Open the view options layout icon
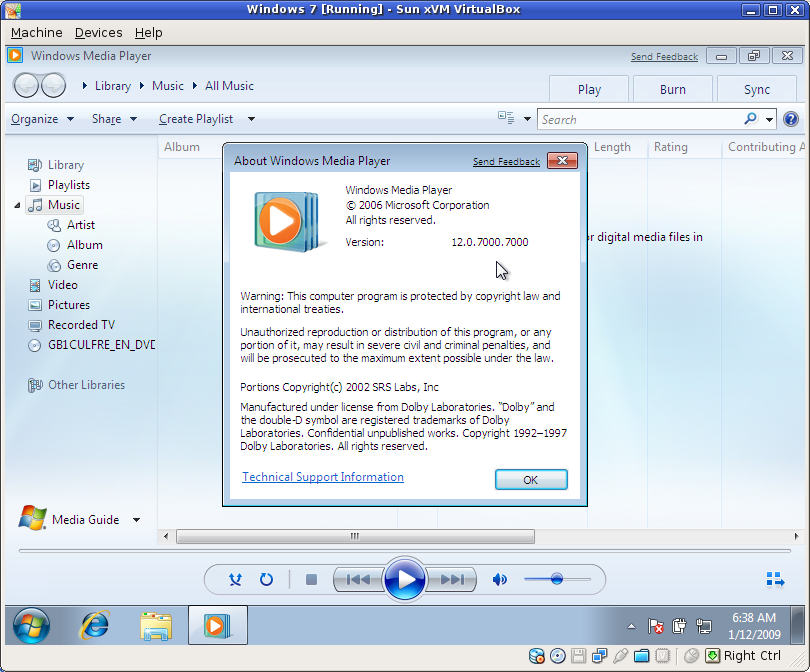Viewport: 810px width, 672px height. point(506,118)
